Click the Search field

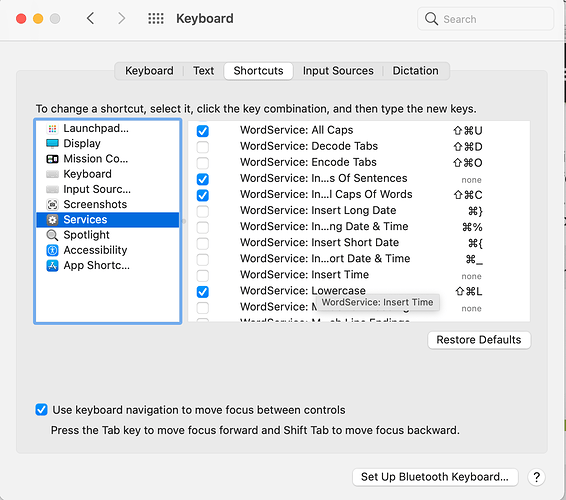click(486, 18)
